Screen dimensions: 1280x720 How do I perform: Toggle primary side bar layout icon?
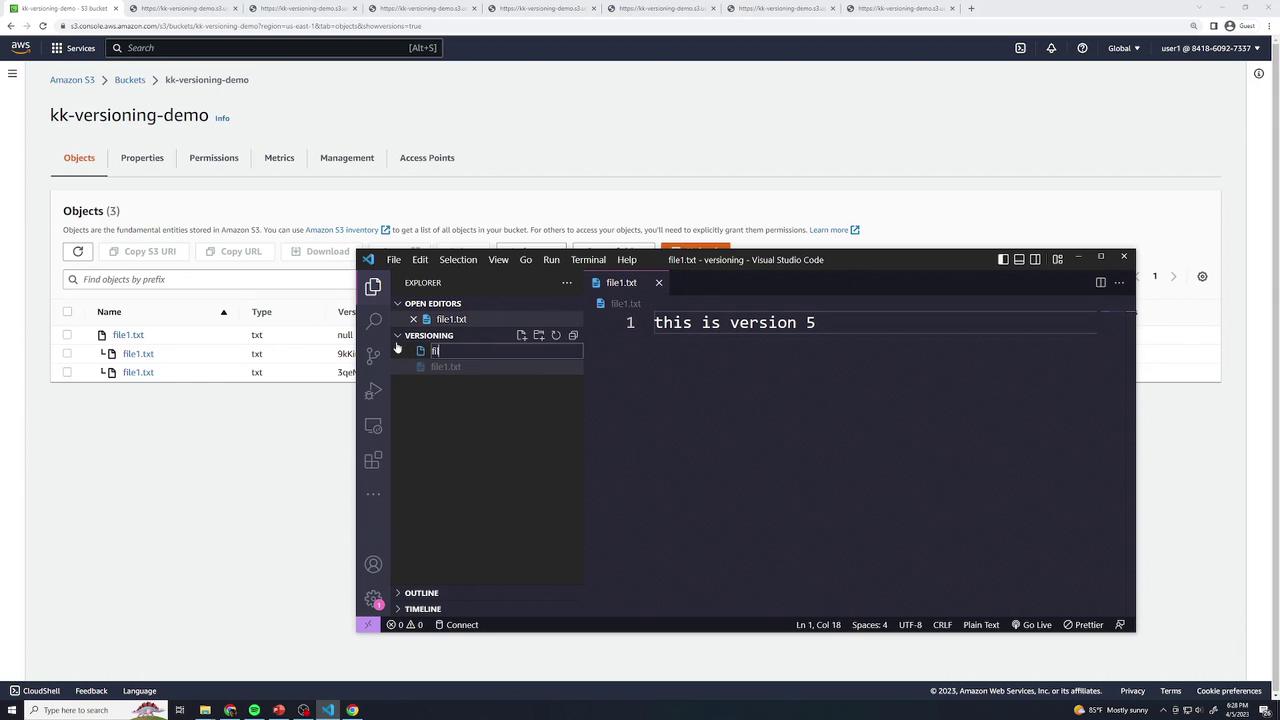click(x=1003, y=260)
